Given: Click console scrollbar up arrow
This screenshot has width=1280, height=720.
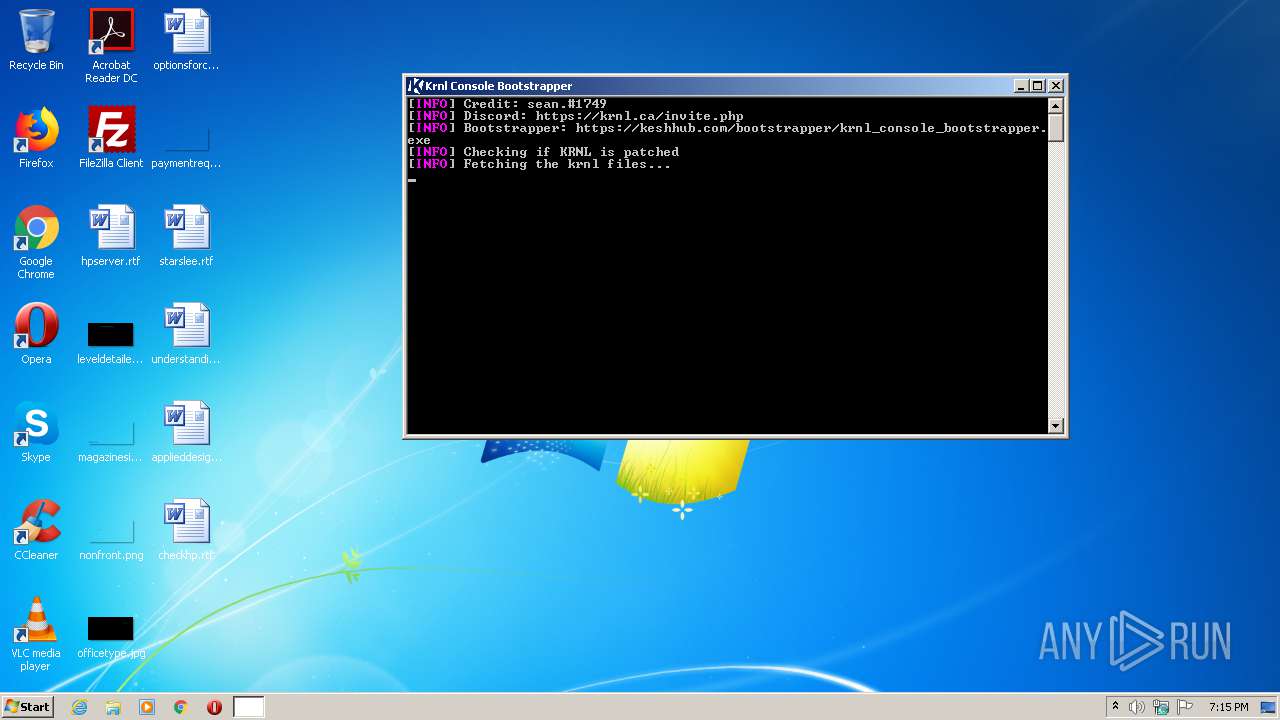Looking at the screenshot, I should pos(1055,105).
